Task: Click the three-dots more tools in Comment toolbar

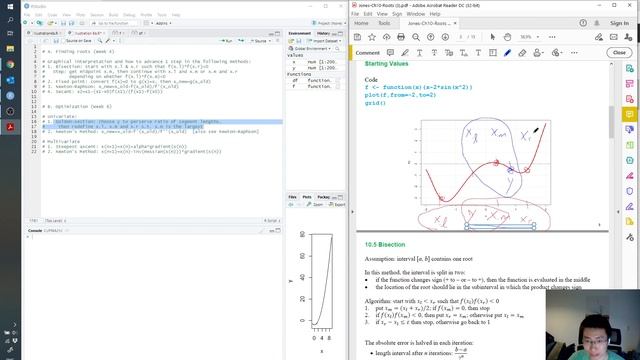Action: pyautogui.click(x=574, y=53)
